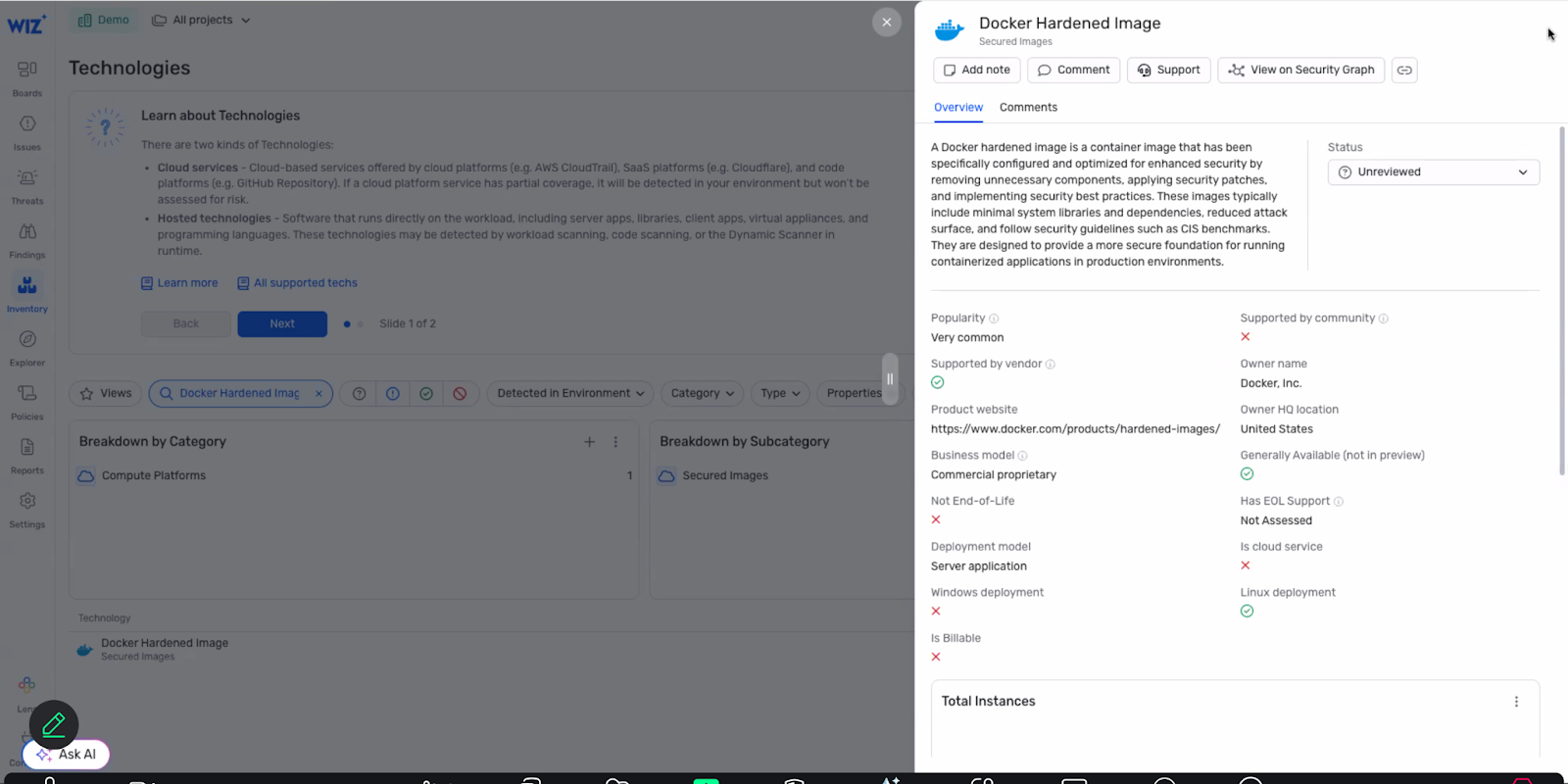Add widget to Breakdown by Category

pos(589,442)
